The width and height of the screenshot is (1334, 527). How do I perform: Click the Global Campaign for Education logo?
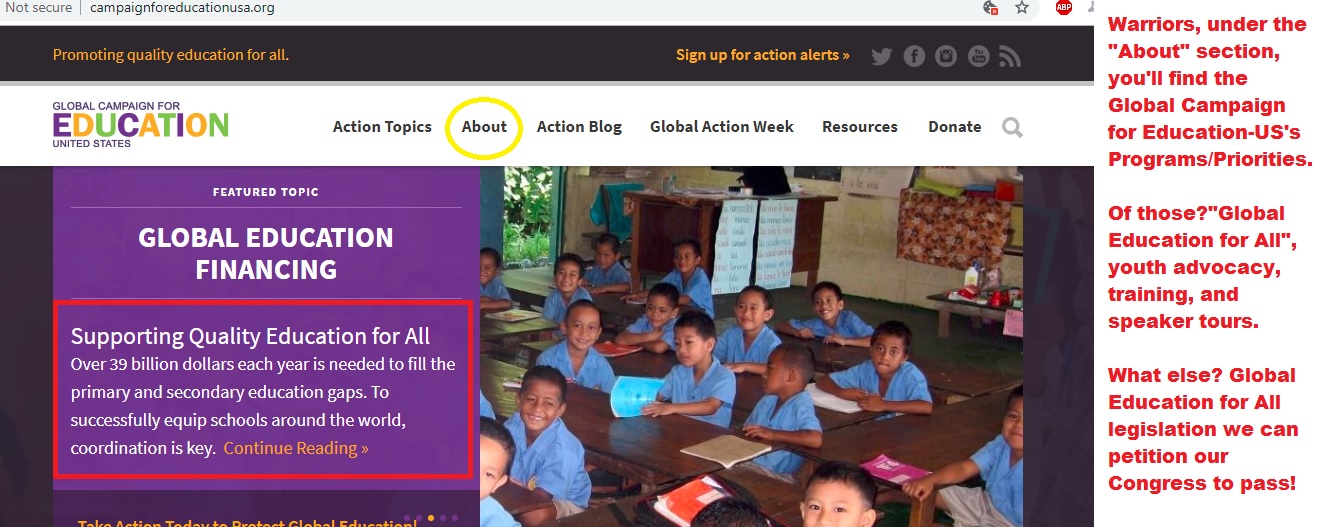pyautogui.click(x=141, y=124)
